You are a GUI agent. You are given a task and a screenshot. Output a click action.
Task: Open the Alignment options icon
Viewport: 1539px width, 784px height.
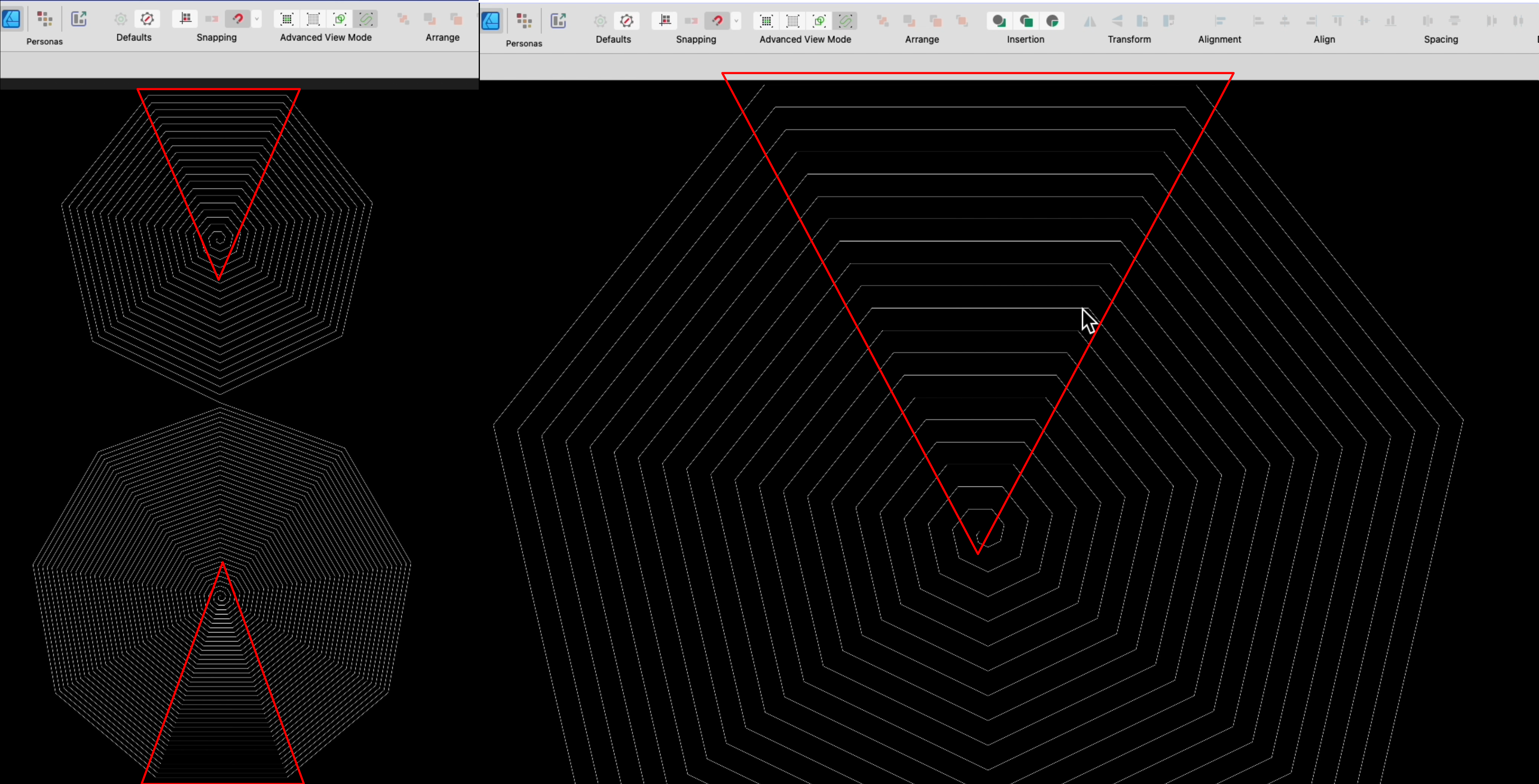tap(1220, 21)
